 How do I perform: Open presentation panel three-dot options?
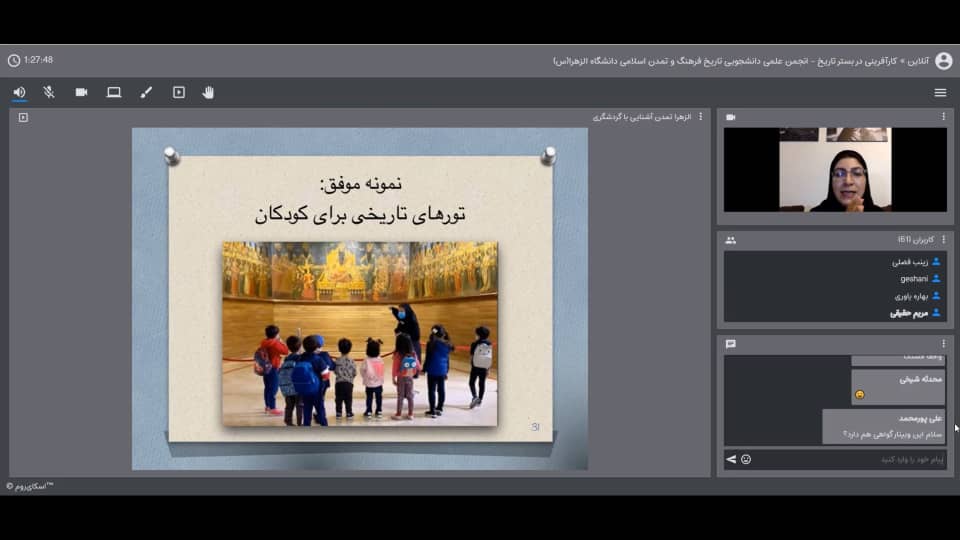701,116
